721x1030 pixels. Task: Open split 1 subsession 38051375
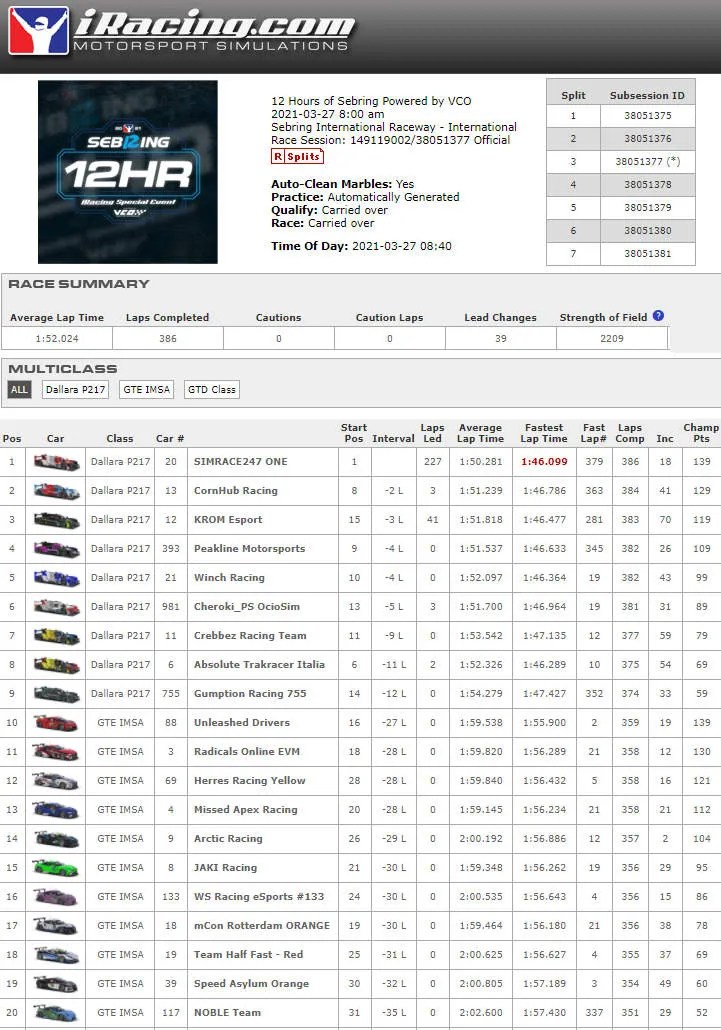(647, 116)
